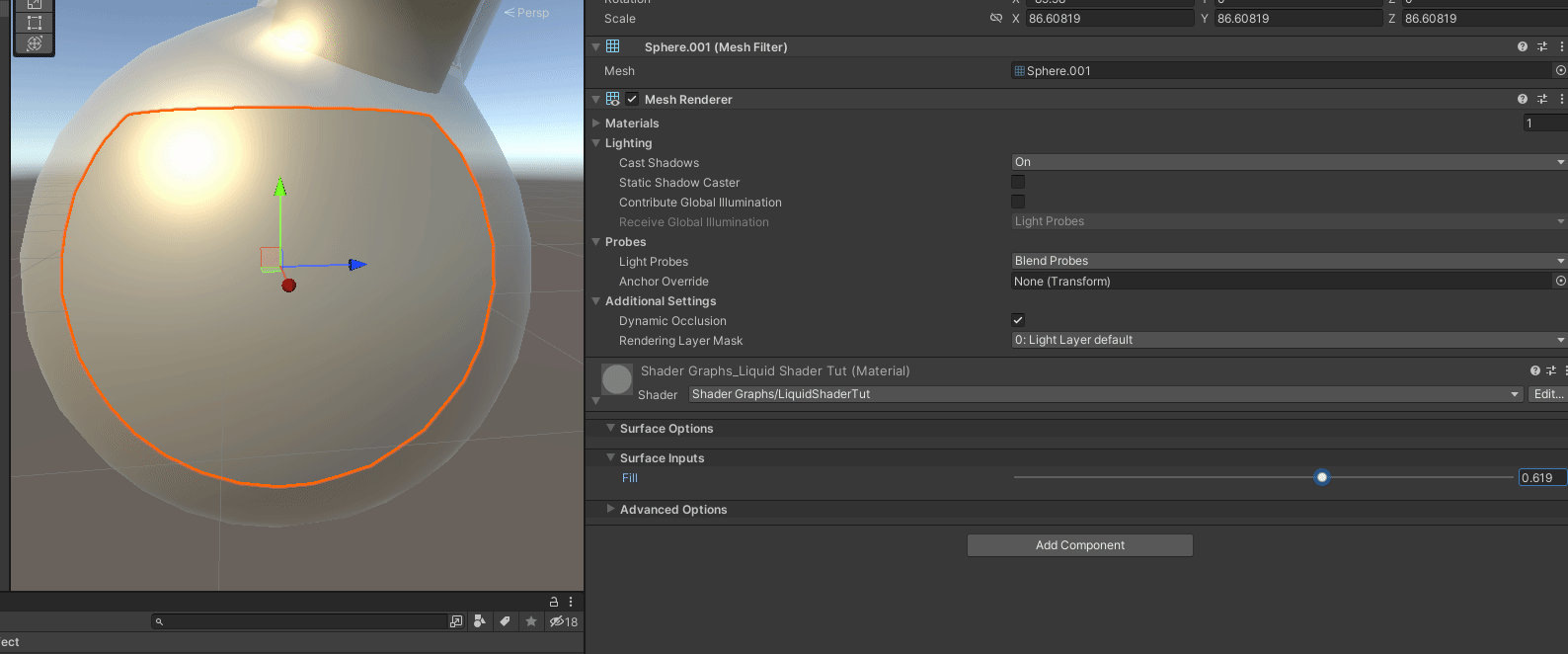Open Search by Label tag icon
This screenshot has height=654, width=1568.
coord(505,621)
